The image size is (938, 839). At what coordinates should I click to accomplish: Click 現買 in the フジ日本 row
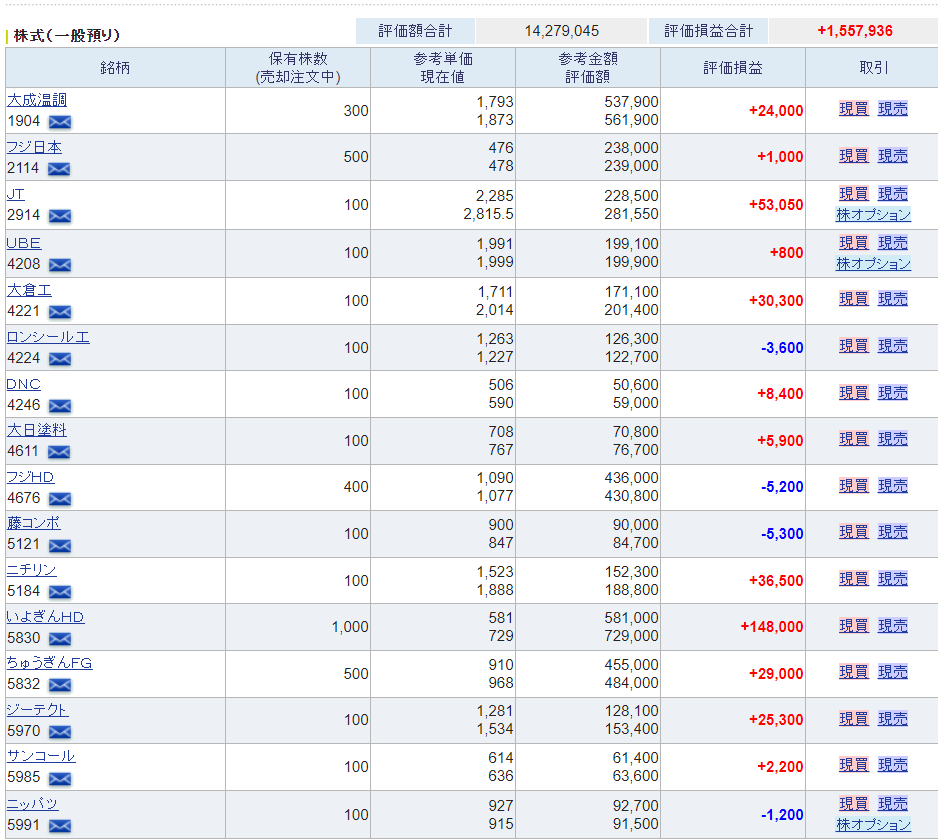tap(854, 156)
